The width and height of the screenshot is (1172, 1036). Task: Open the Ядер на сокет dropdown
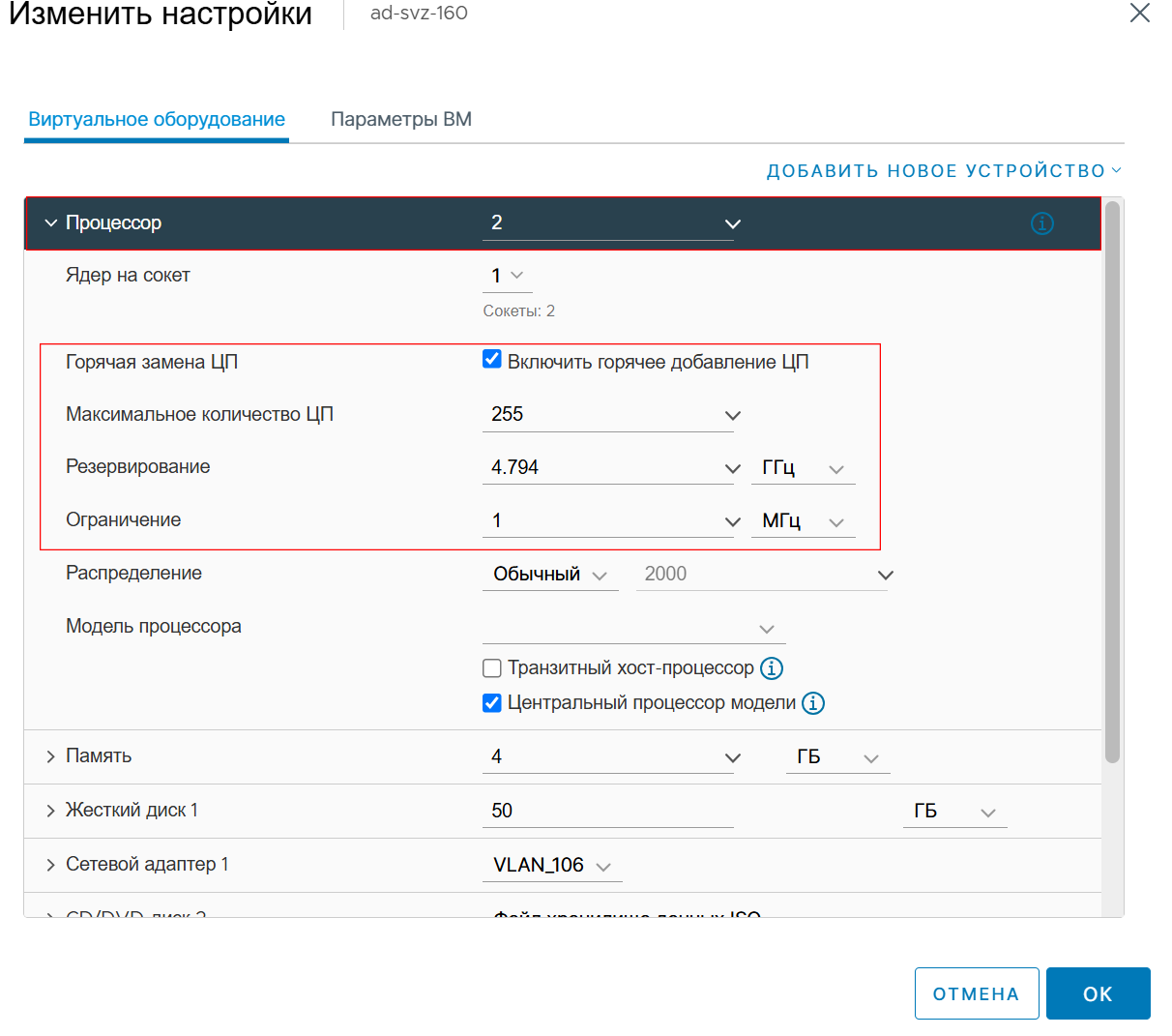[x=508, y=276]
